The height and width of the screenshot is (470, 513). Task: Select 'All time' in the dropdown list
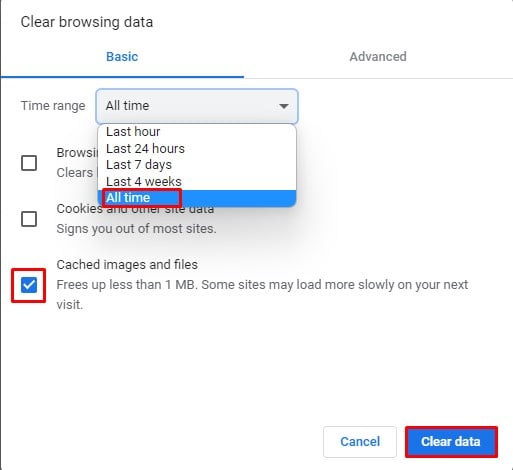[x=197, y=198]
